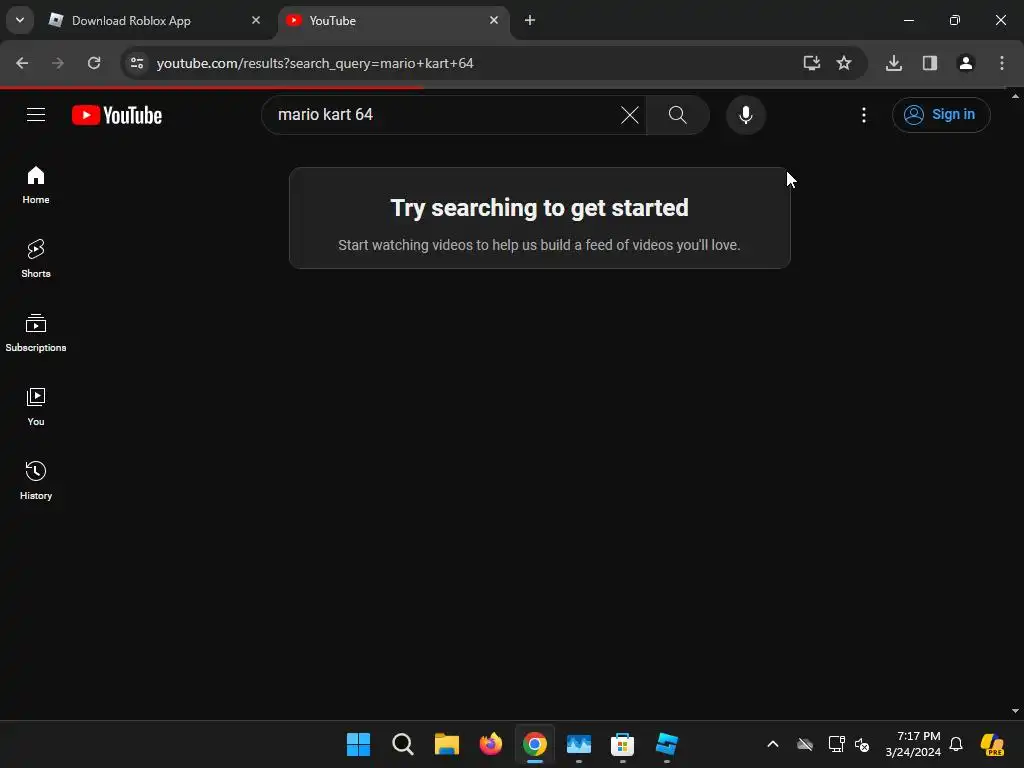Viewport: 1024px width, 768px height.
Task: Select the YouTube browser tab
Action: click(x=395, y=21)
